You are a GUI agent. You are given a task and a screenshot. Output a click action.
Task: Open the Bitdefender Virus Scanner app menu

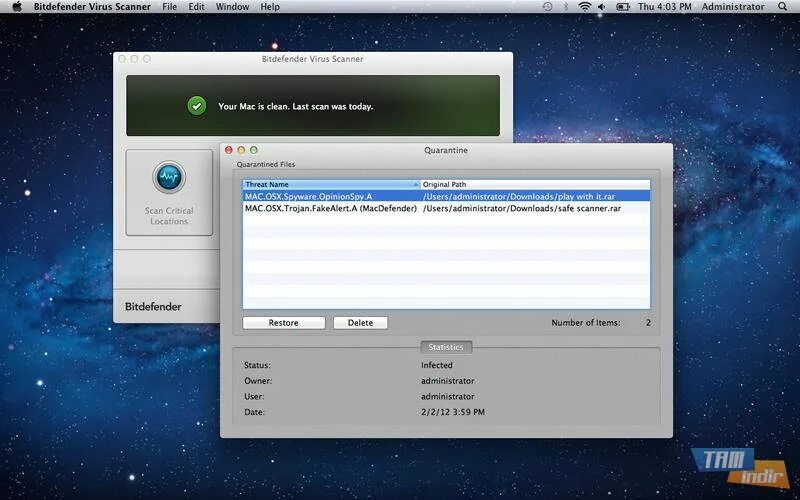pos(92,7)
